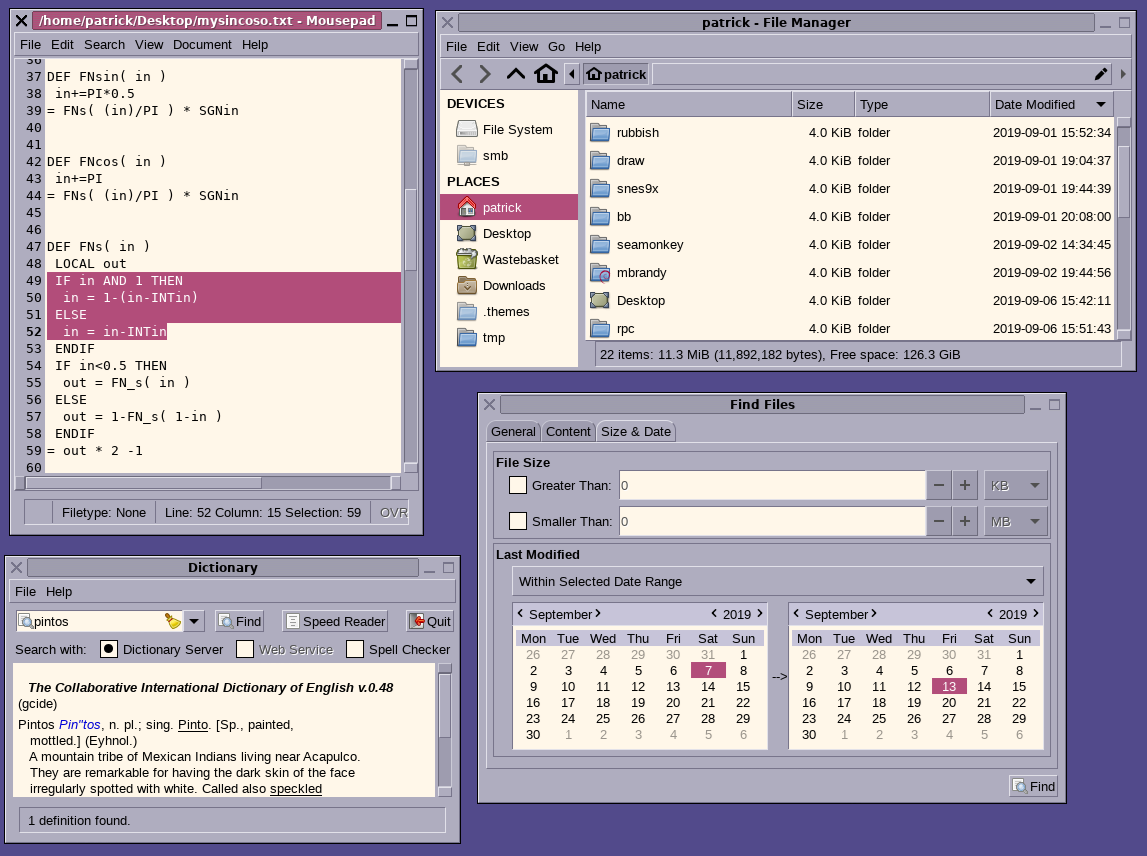
Task: Toggle path edit pencil icon in location bar
Action: click(x=1101, y=74)
